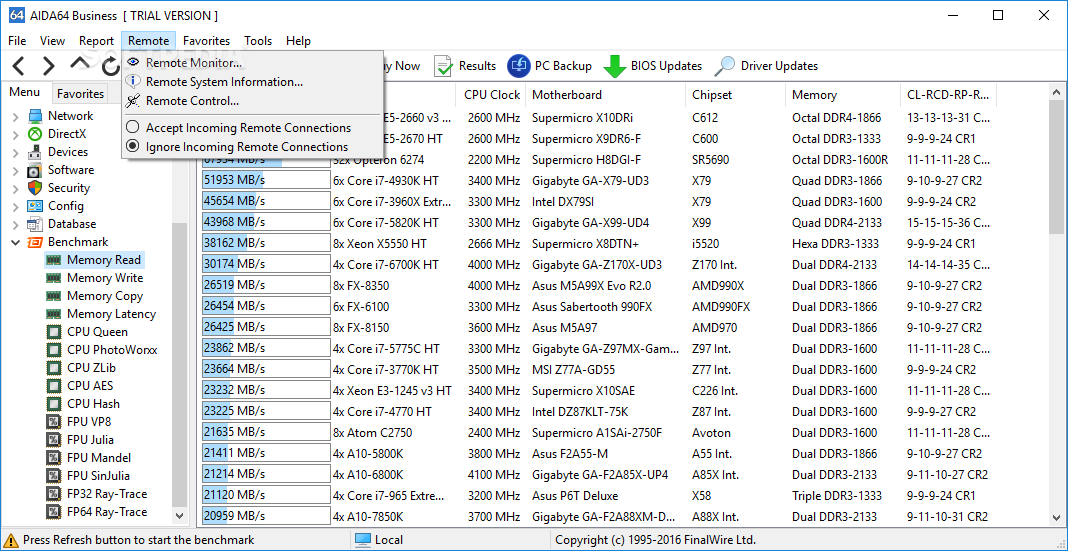Click the Database tree icon
Image resolution: width=1068 pixels, height=551 pixels.
point(35,224)
